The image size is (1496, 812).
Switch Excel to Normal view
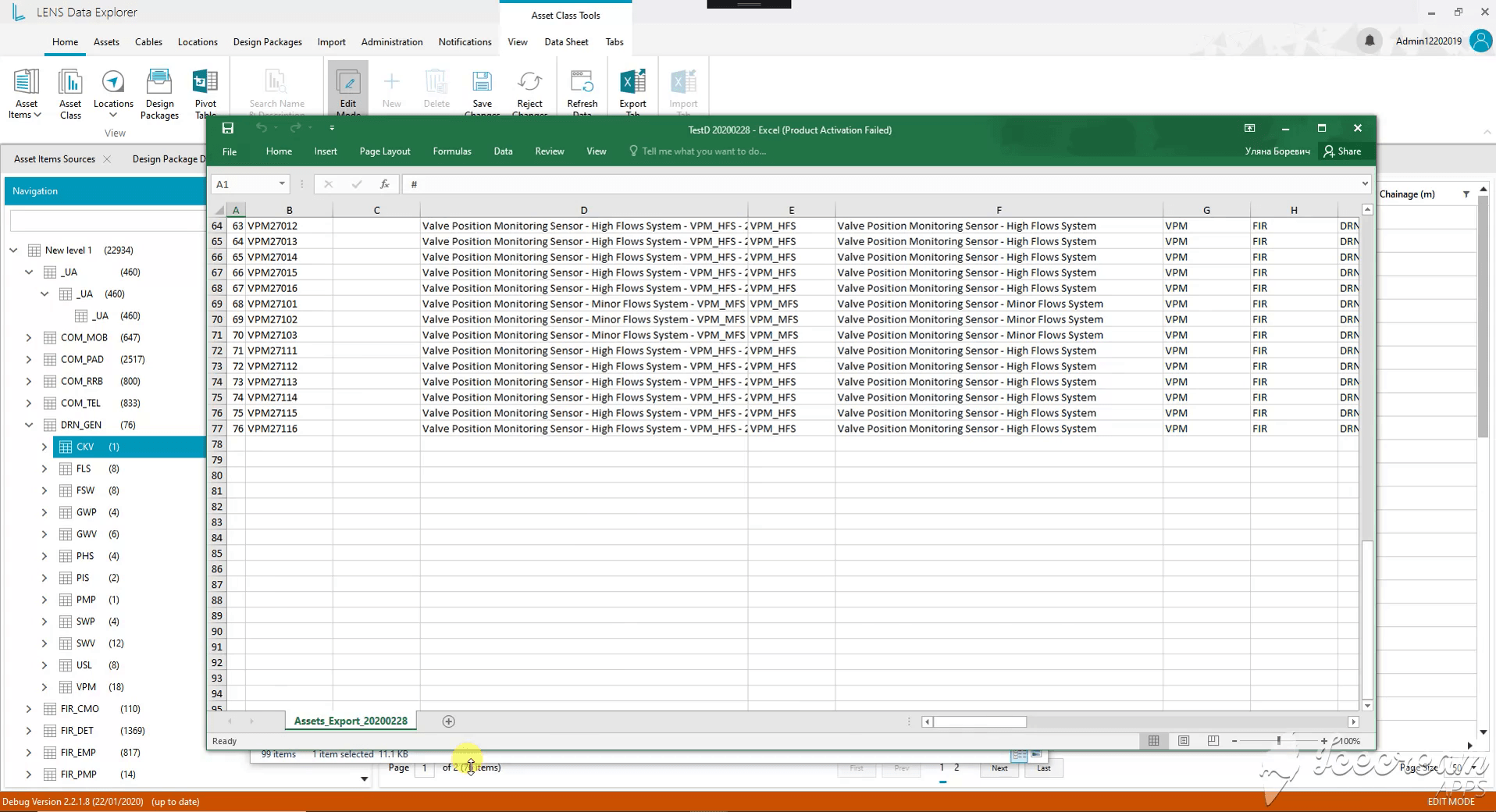[x=1154, y=741]
